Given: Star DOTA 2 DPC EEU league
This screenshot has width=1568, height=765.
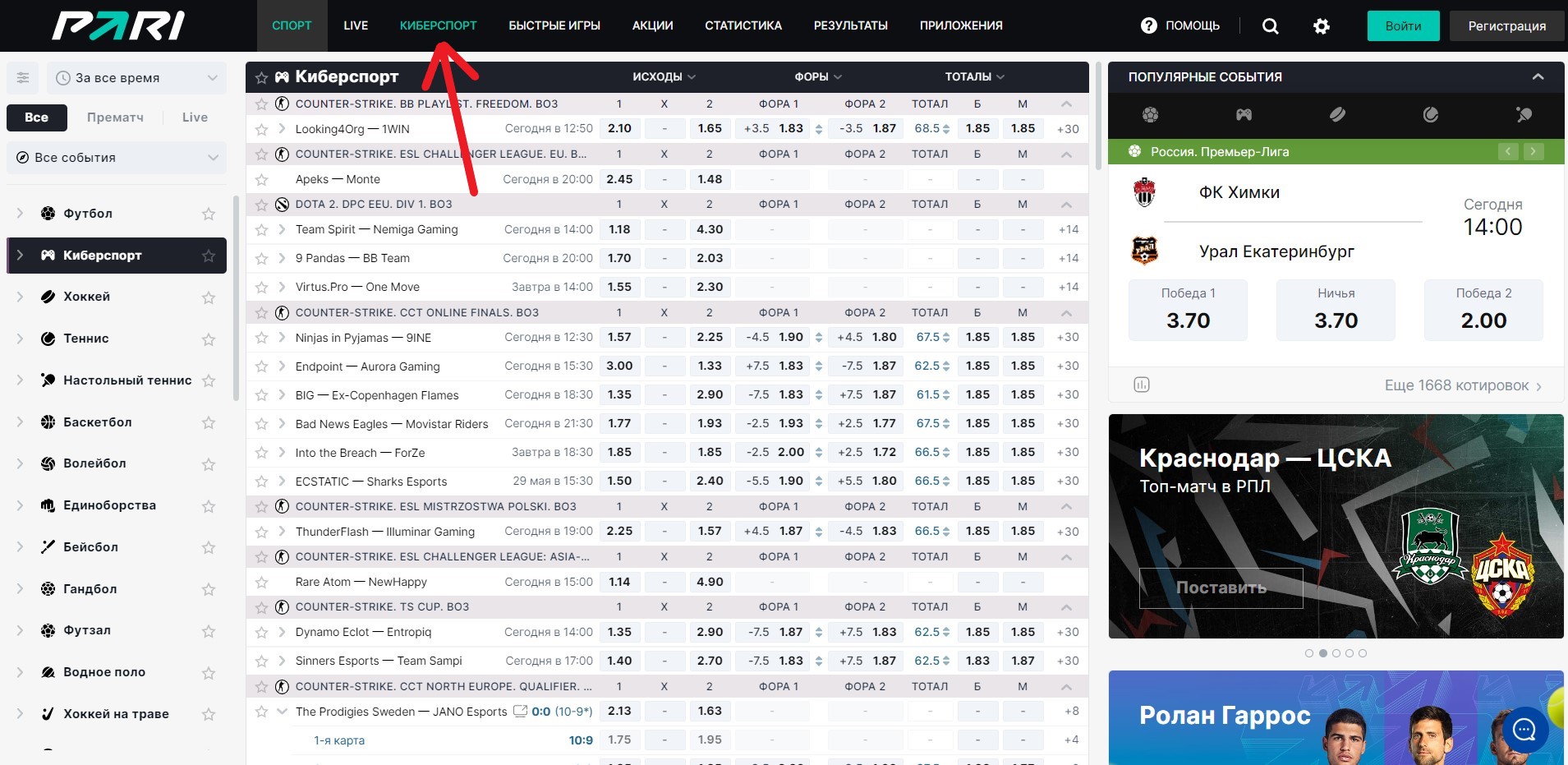Looking at the screenshot, I should [x=261, y=204].
